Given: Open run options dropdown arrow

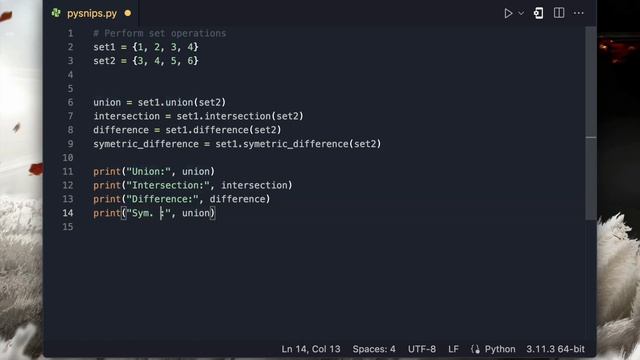Looking at the screenshot, I should [521, 13].
